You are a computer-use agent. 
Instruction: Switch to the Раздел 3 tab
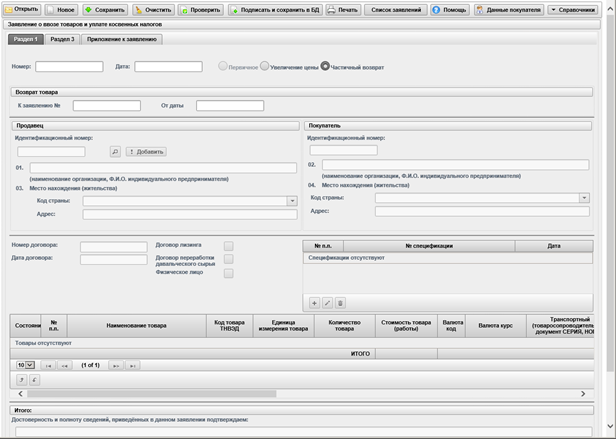pyautogui.click(x=64, y=39)
